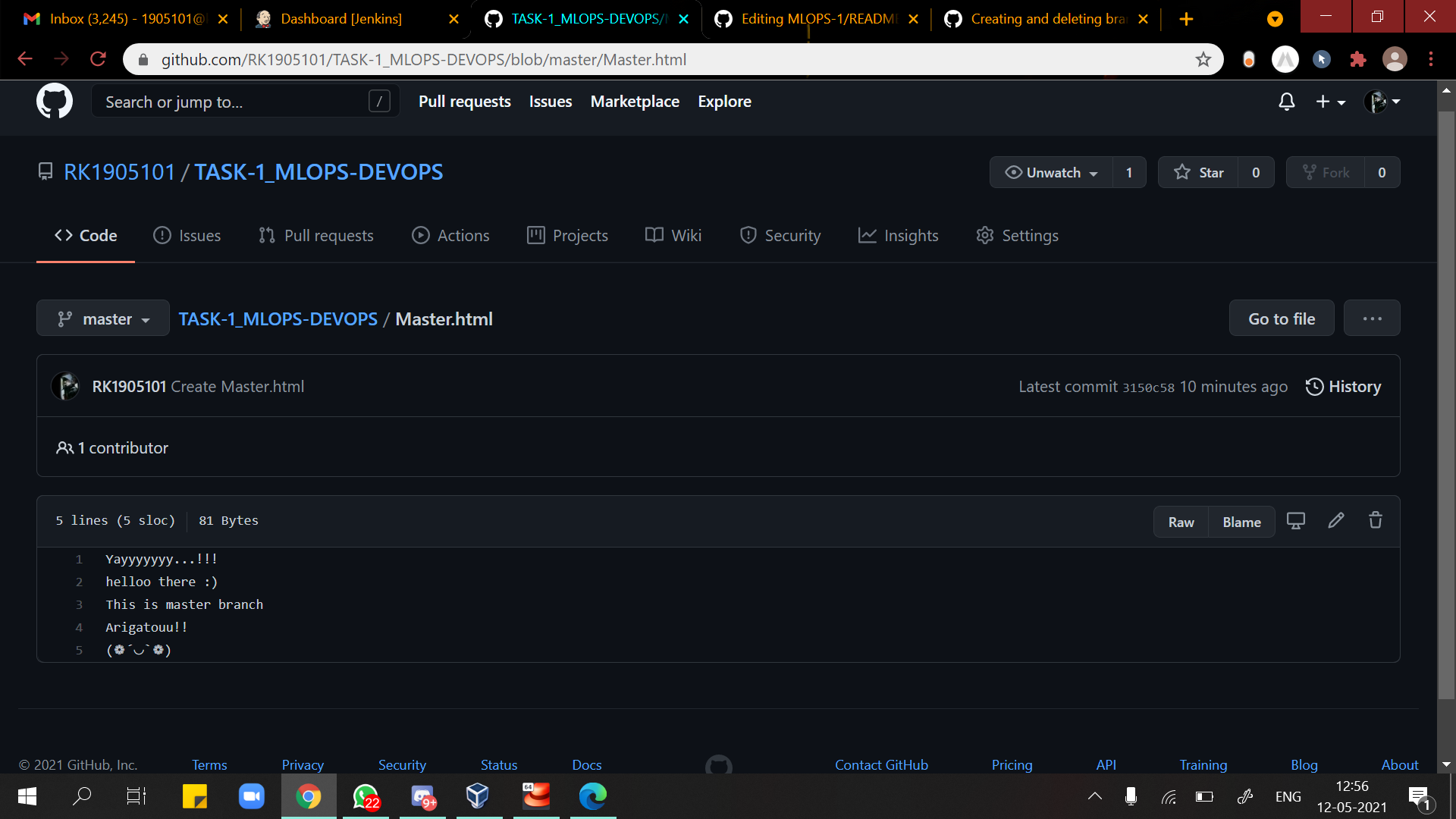1456x819 pixels.
Task: Open the Insights tab
Action: 899,236
